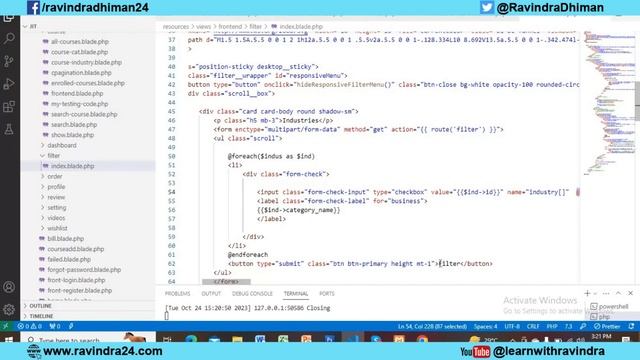This screenshot has height=360, width=640.
Task: Launch new terminal profile dropdown arrow
Action: pos(595,293)
